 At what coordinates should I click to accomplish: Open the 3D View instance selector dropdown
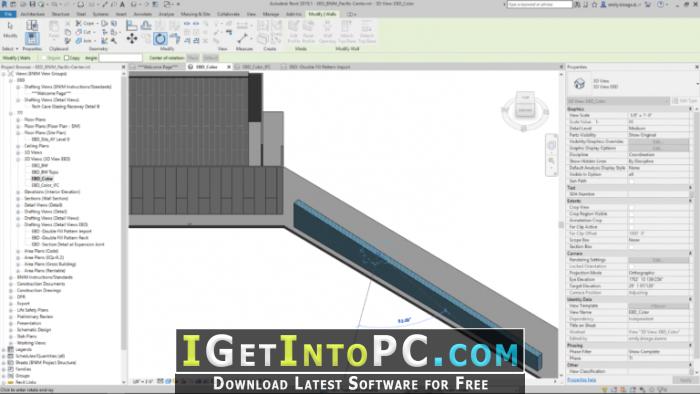tap(618, 101)
